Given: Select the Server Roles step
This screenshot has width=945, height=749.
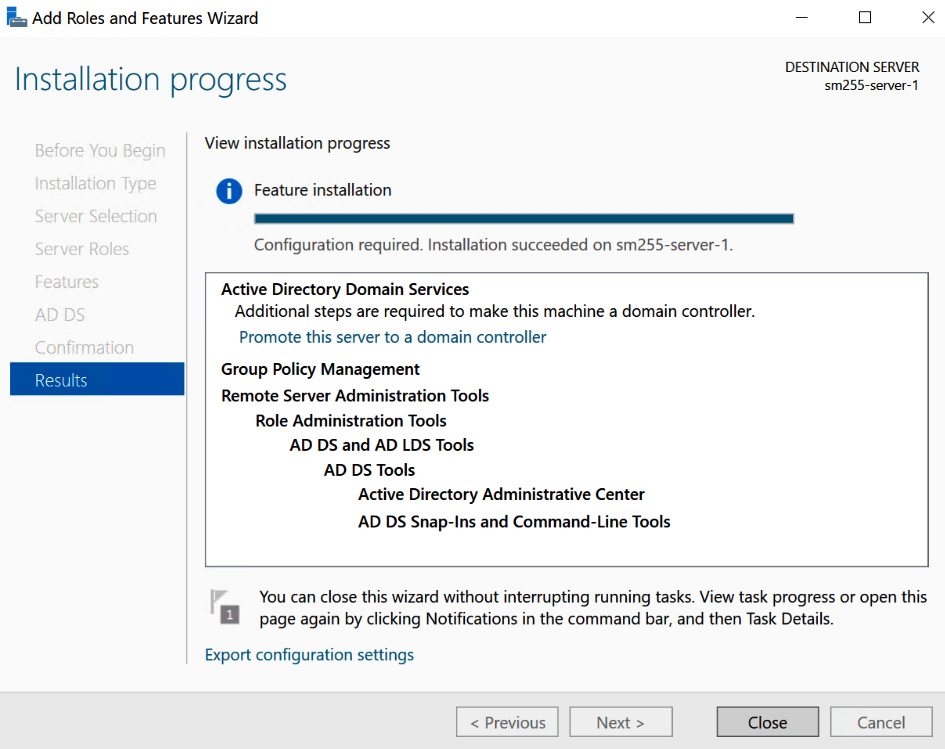Looking at the screenshot, I should click(82, 249).
